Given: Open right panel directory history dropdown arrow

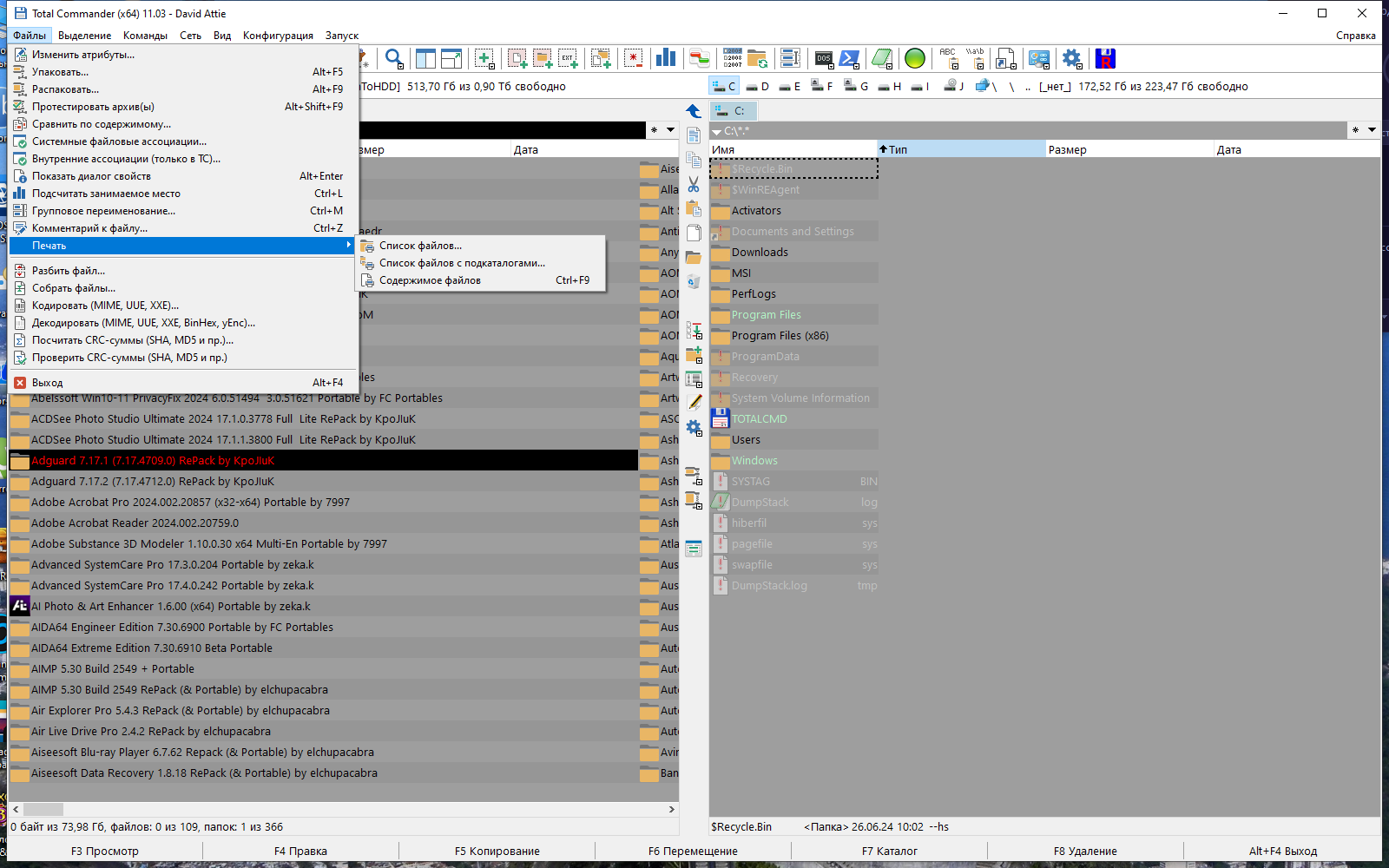Looking at the screenshot, I should (x=1372, y=130).
